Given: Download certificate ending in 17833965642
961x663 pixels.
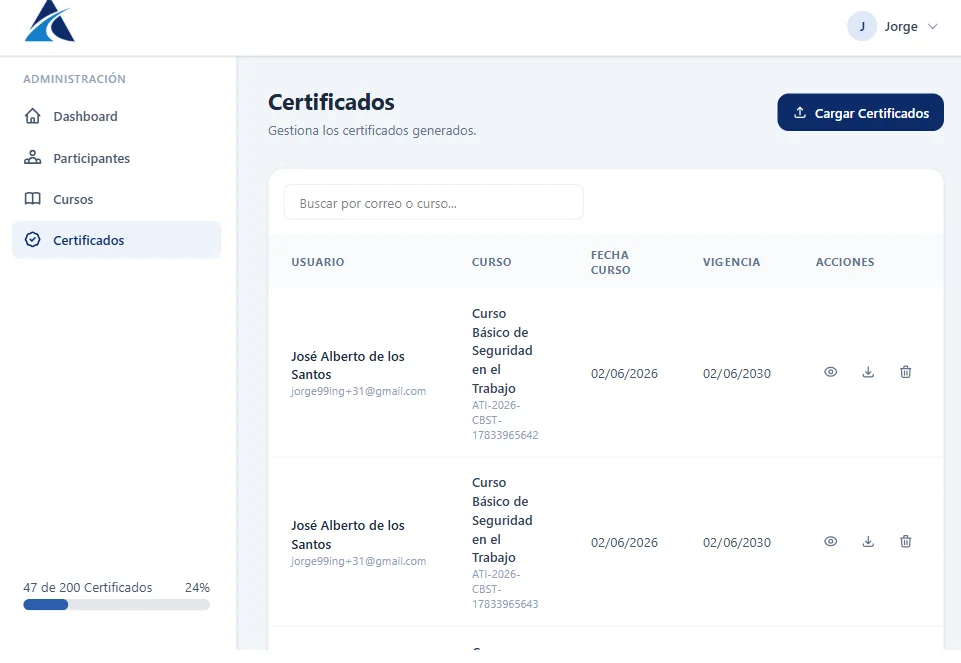Looking at the screenshot, I should pyautogui.click(x=868, y=372).
